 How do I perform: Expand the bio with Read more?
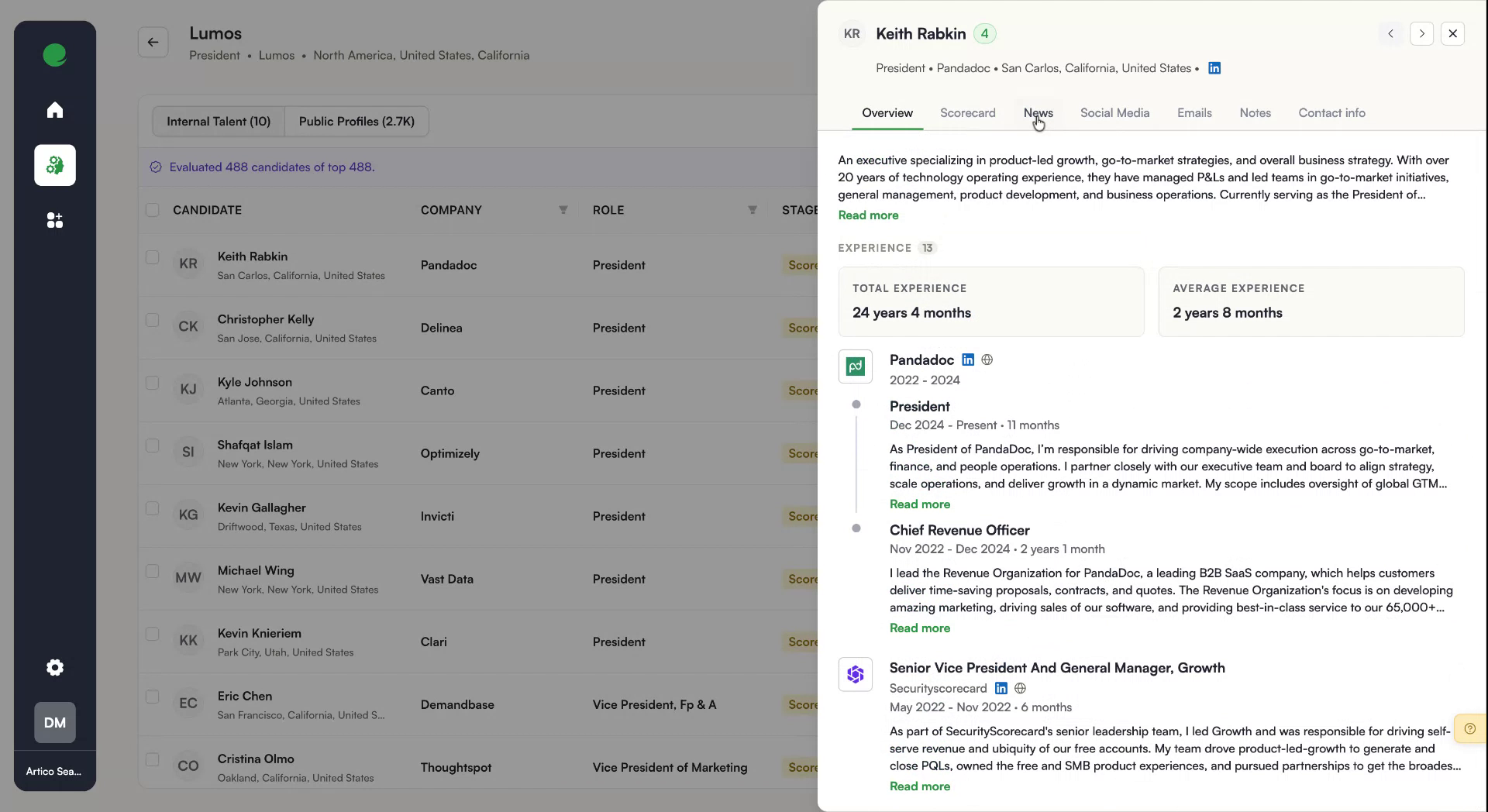tap(867, 215)
